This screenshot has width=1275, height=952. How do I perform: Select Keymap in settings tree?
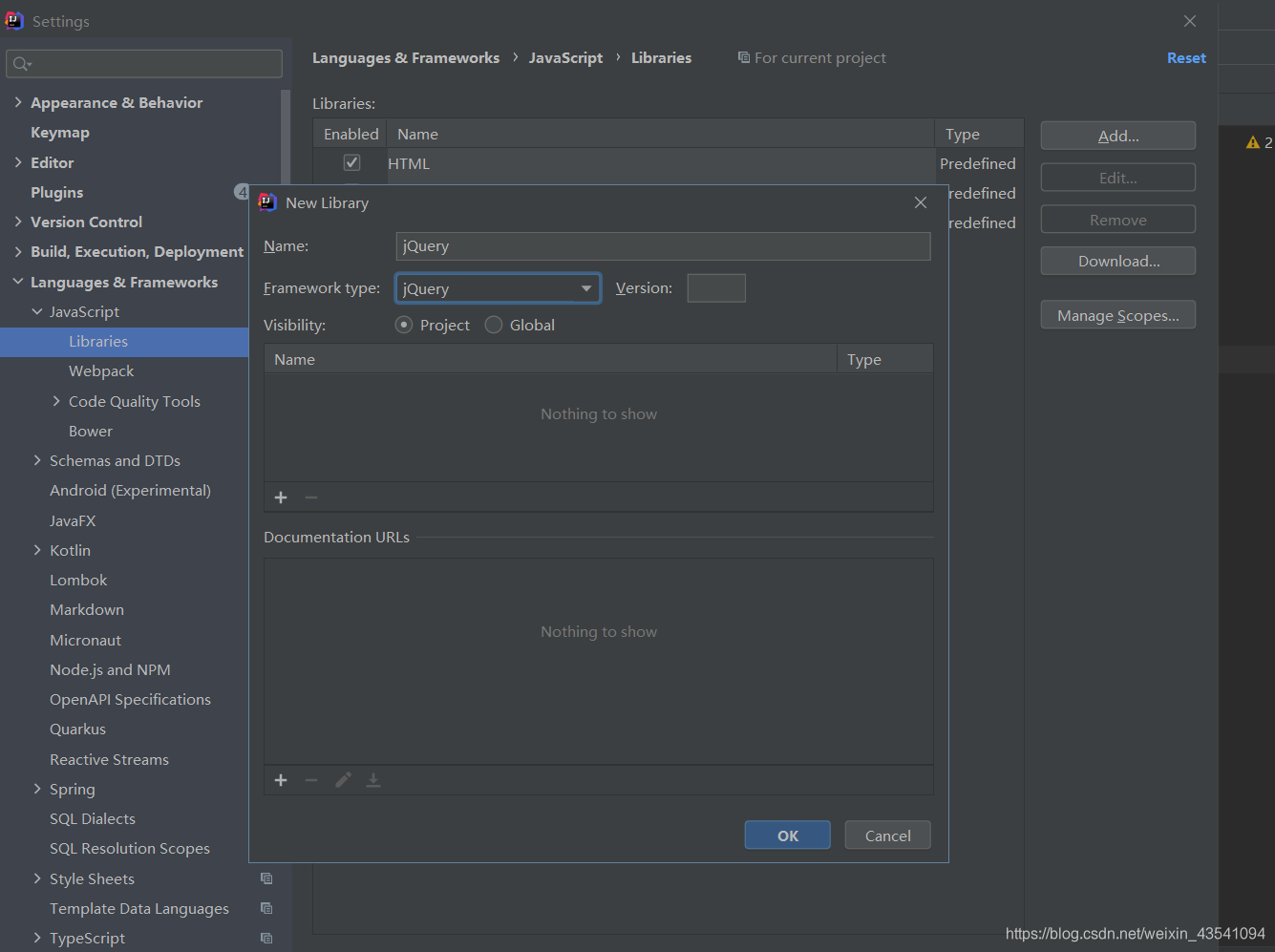coord(60,132)
